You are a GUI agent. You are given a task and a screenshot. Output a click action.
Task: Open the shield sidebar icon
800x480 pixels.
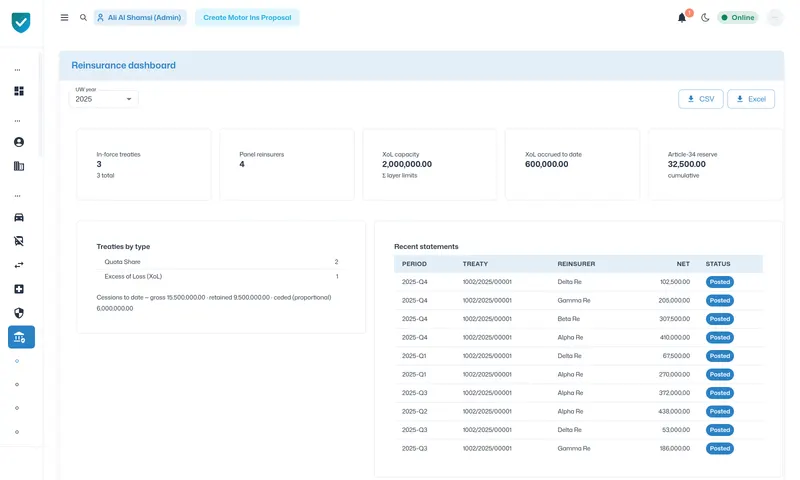coord(19,313)
